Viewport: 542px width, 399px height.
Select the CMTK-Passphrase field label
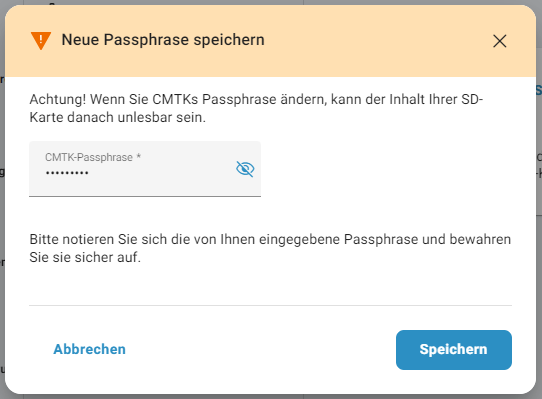coord(89,157)
